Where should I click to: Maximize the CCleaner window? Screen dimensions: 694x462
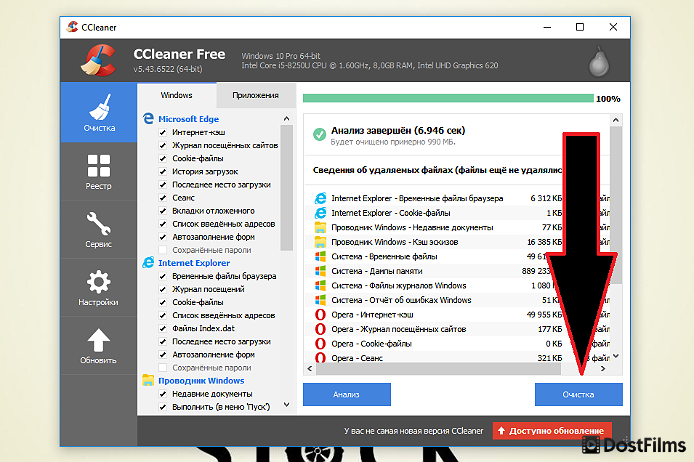[580, 27]
